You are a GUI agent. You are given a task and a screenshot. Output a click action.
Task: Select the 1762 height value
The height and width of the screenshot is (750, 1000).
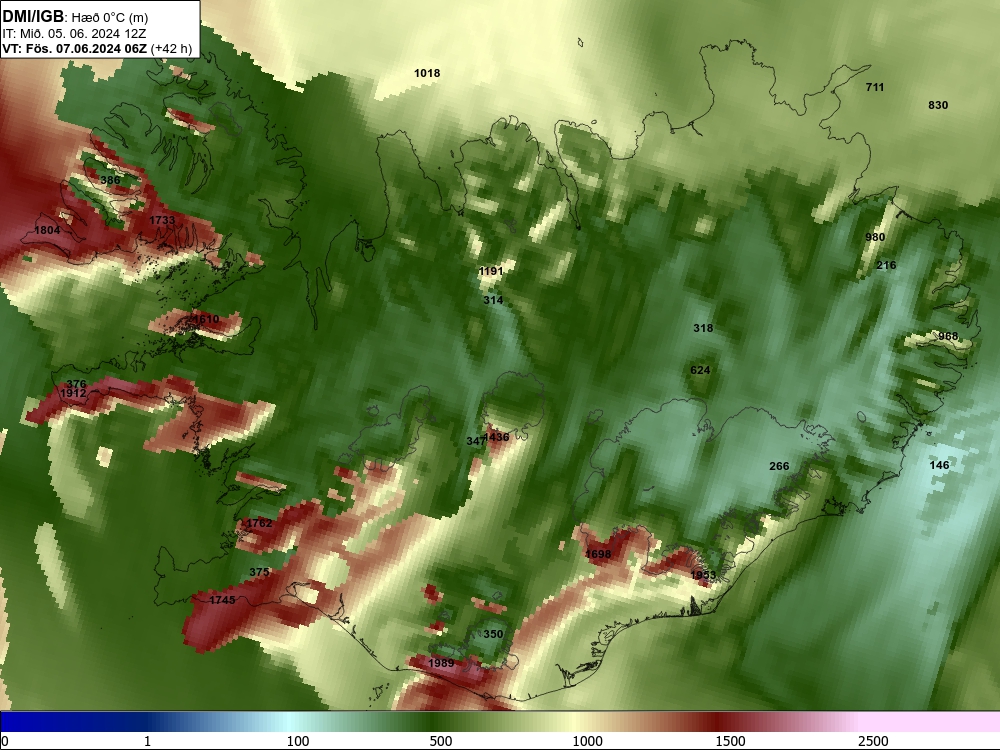click(x=259, y=523)
